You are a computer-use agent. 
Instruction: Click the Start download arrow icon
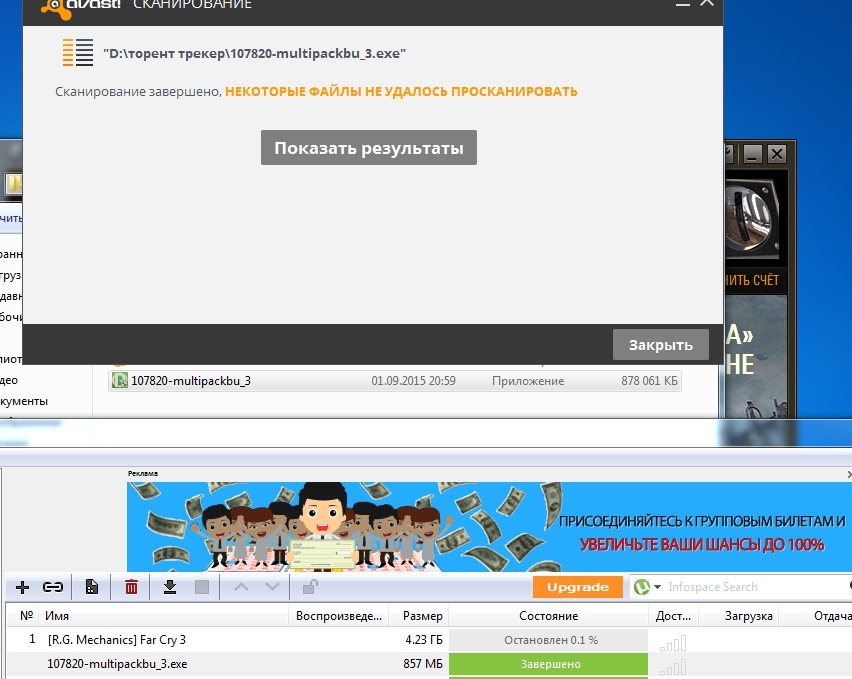[x=170, y=587]
